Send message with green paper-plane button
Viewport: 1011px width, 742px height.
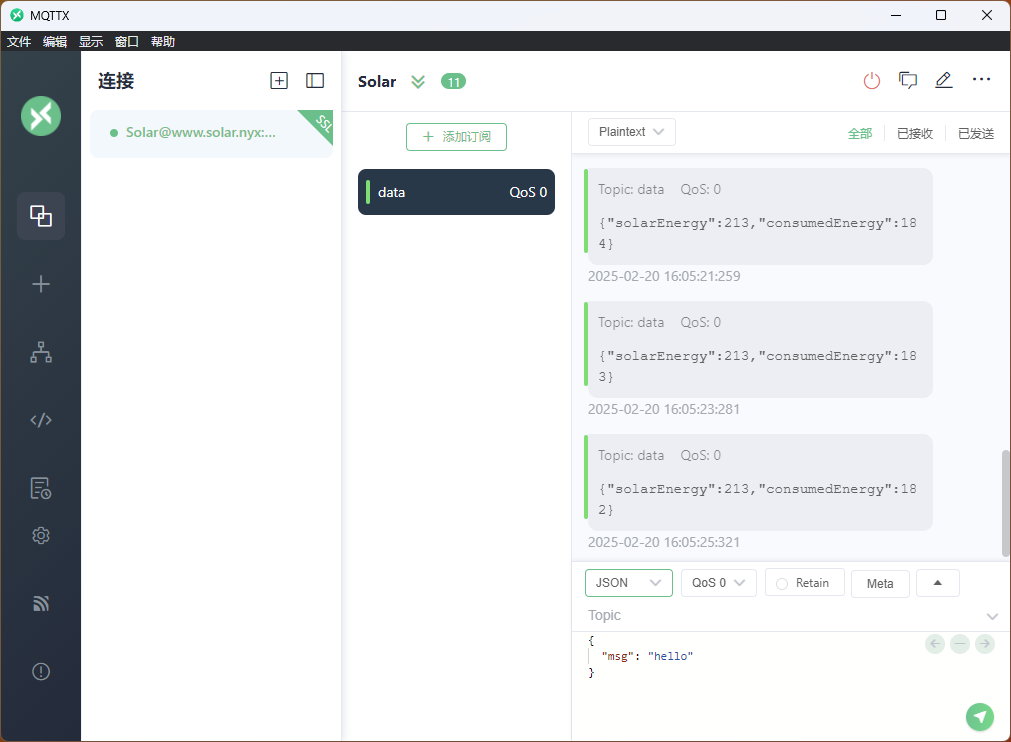tap(980, 716)
